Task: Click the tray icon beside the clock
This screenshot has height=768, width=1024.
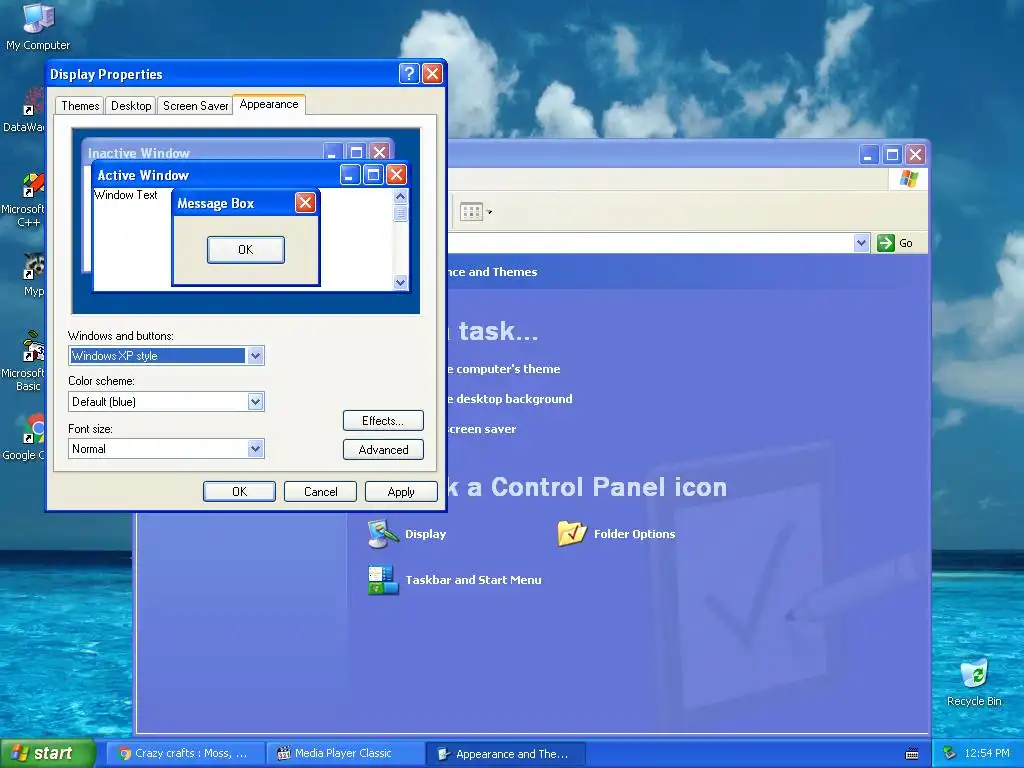Action: click(x=949, y=753)
